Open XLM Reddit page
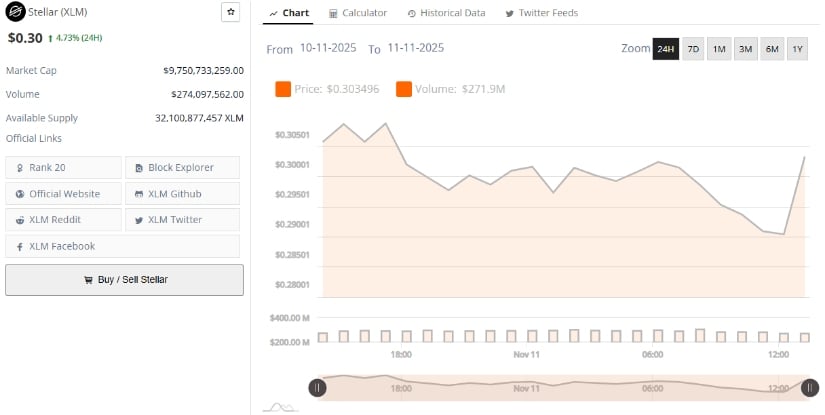 point(63,219)
